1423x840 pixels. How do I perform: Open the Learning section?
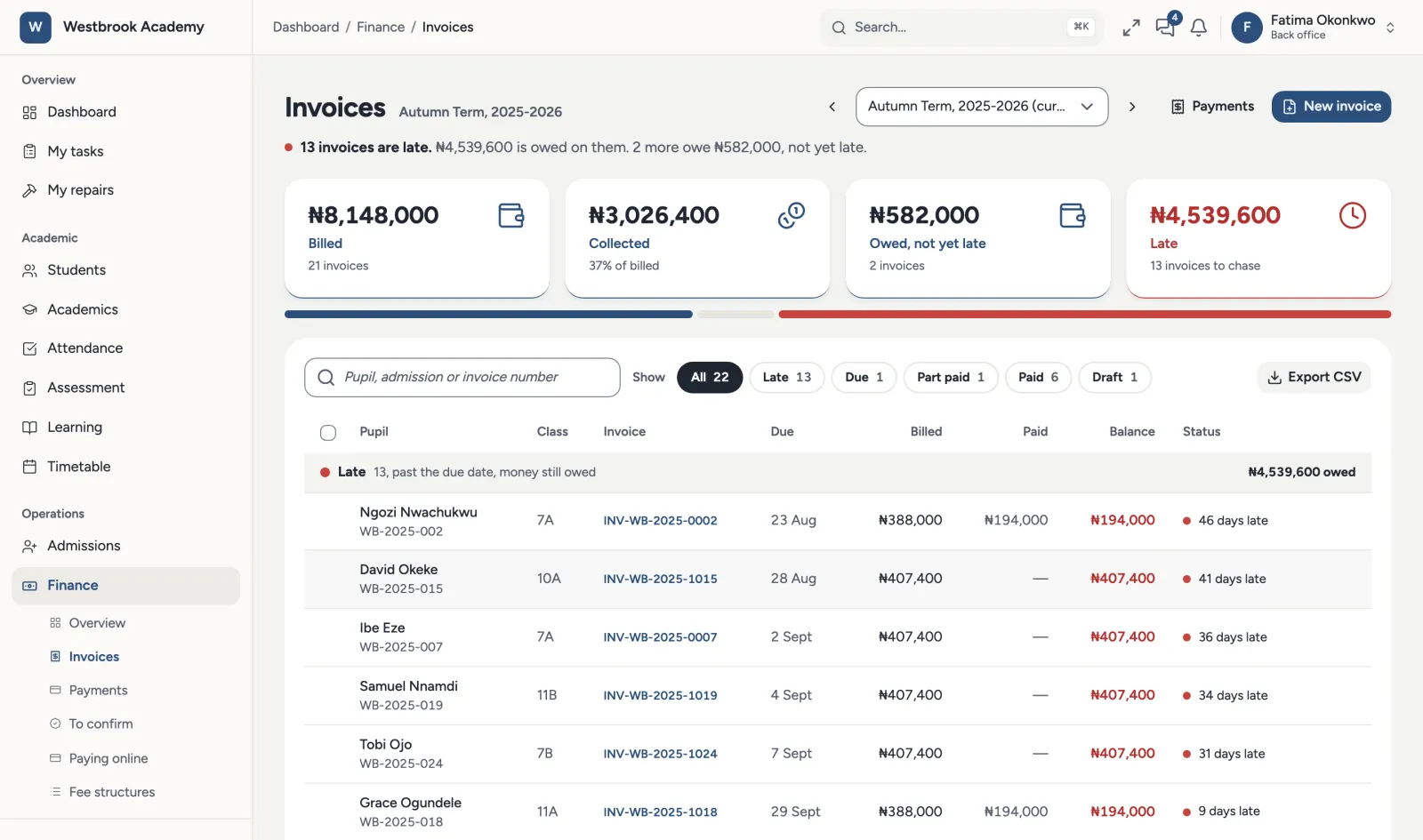[126, 428]
